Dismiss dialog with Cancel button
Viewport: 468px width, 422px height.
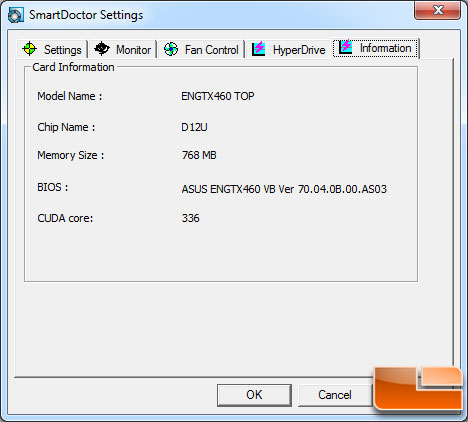[335, 395]
